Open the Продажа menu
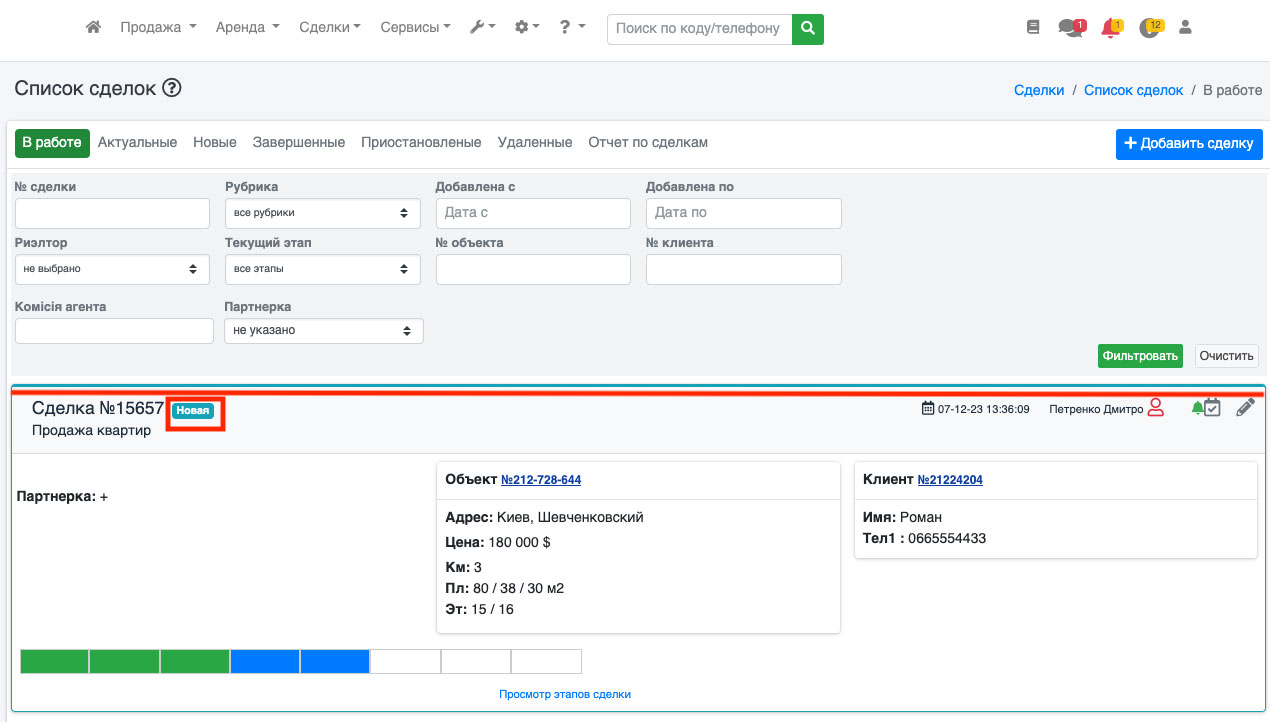 tap(158, 28)
